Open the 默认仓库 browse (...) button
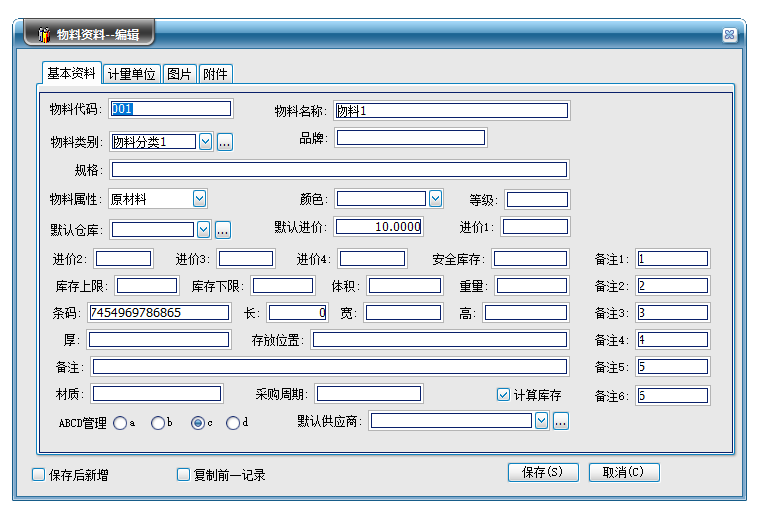This screenshot has width=758, height=515. [222, 230]
